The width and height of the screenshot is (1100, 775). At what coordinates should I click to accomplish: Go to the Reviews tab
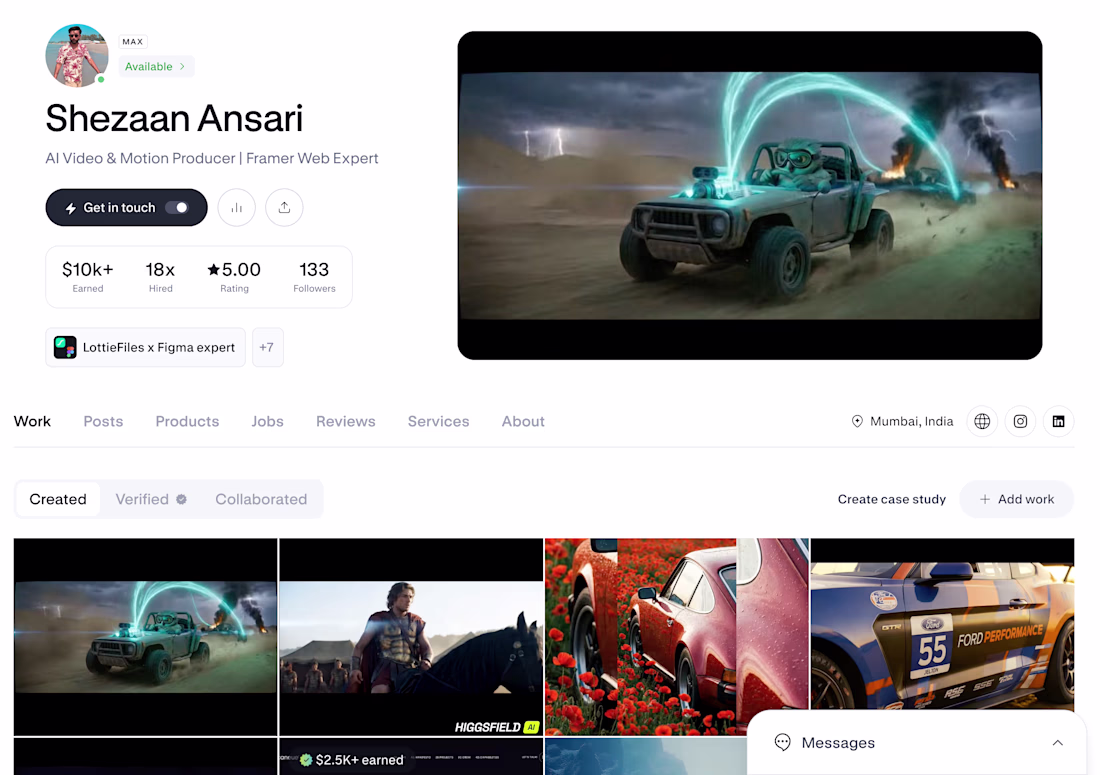click(346, 422)
